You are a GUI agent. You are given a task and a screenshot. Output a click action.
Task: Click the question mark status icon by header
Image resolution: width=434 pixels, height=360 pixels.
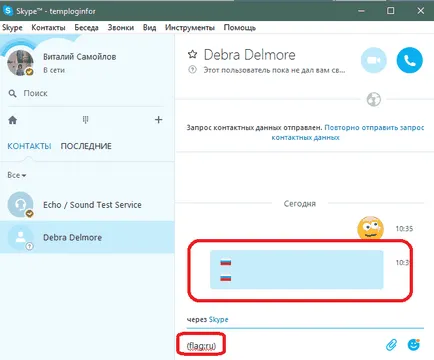[x=192, y=70]
